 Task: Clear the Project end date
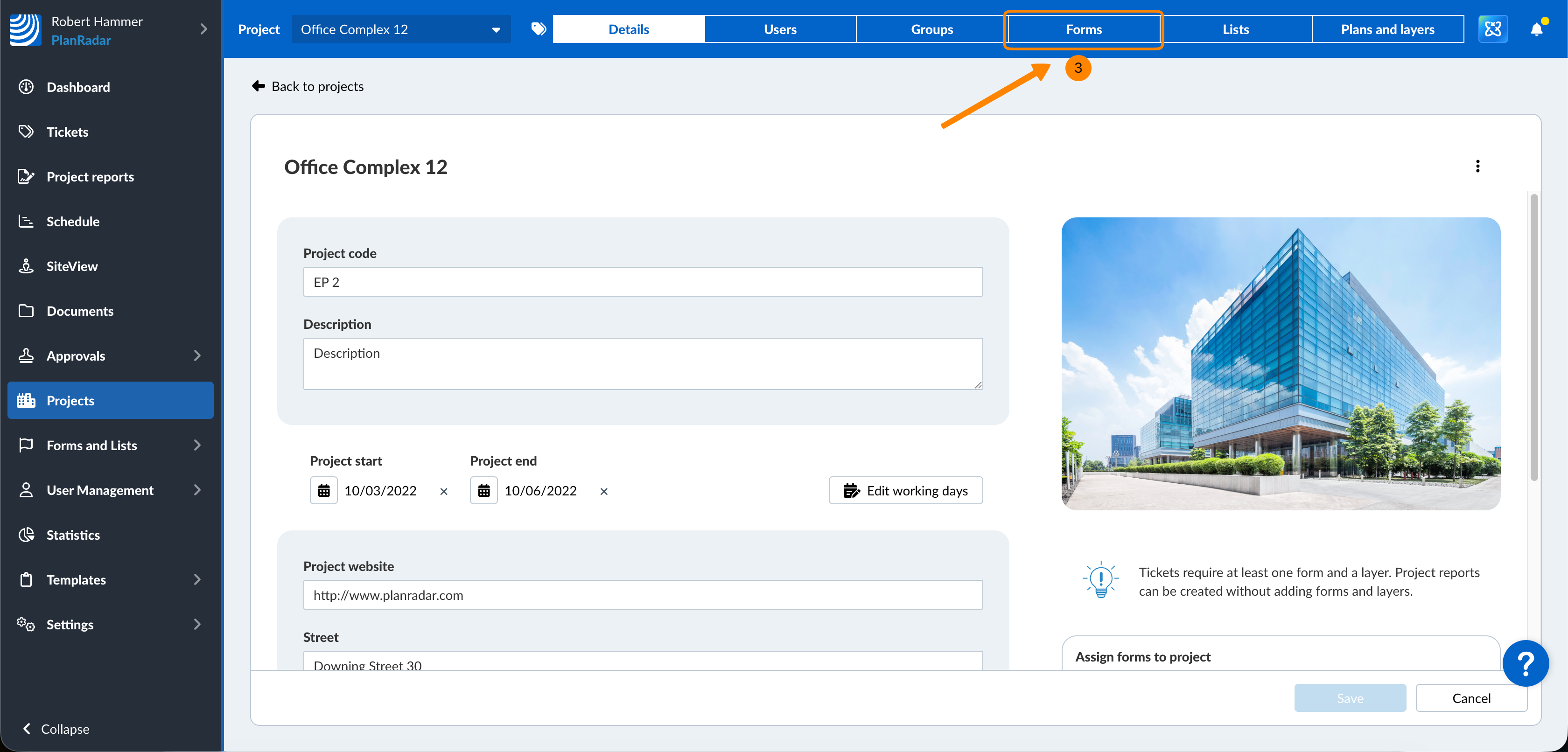(604, 492)
